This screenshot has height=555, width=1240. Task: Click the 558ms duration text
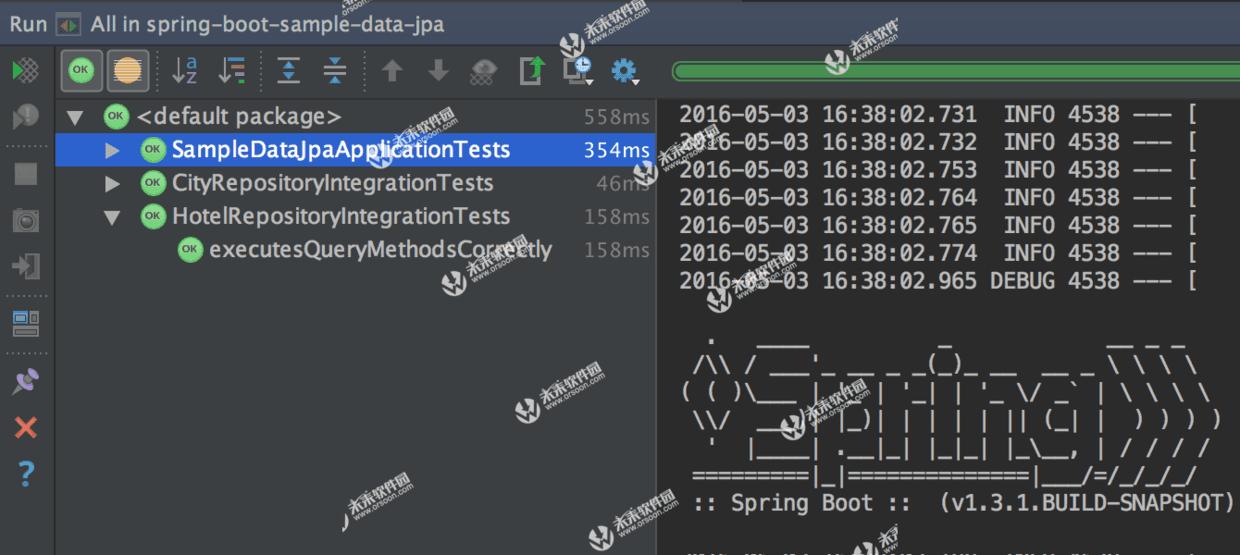tap(617, 117)
